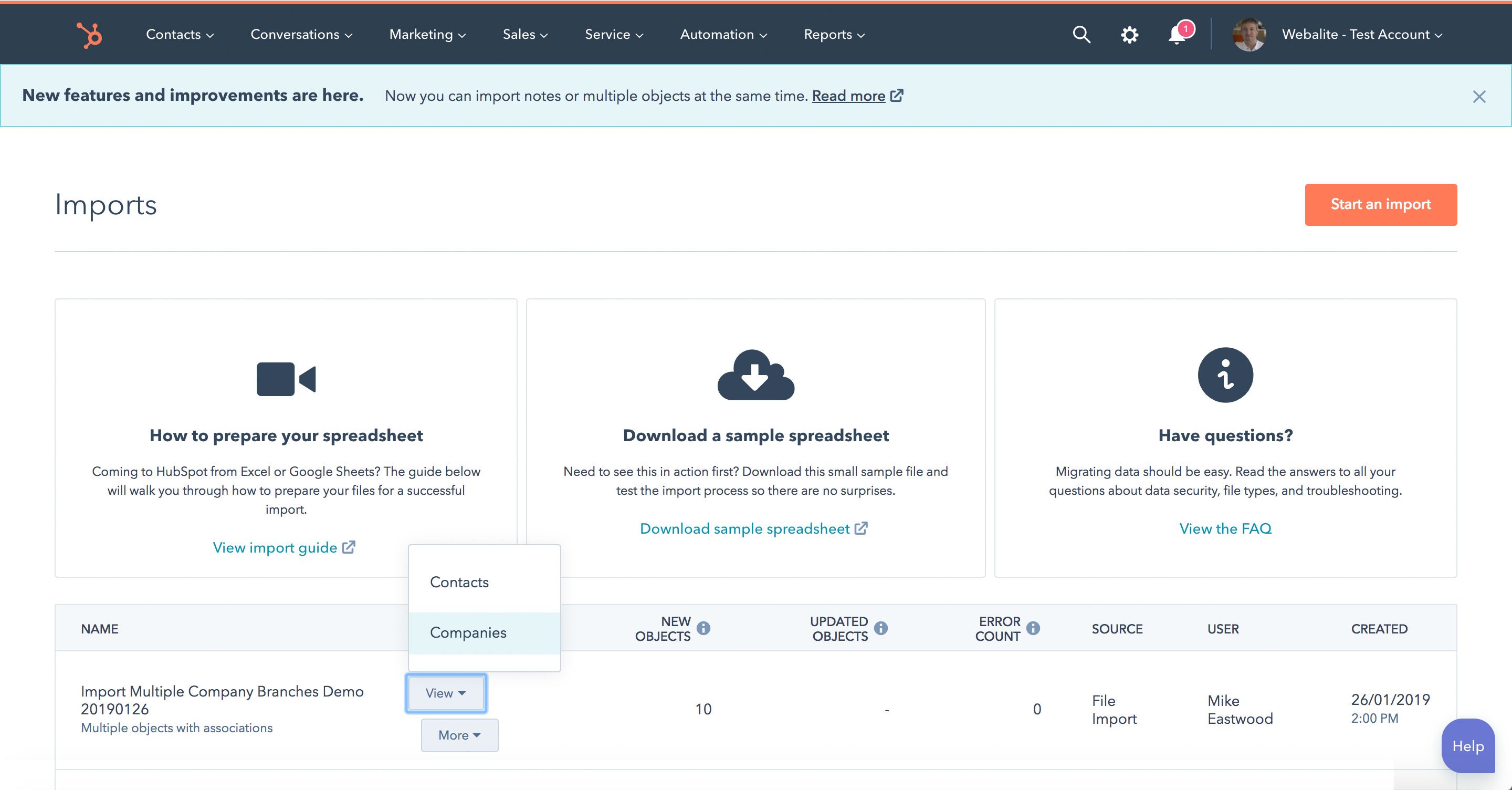The width and height of the screenshot is (1512, 790).
Task: Open notifications via the bell icon
Action: click(x=1176, y=34)
